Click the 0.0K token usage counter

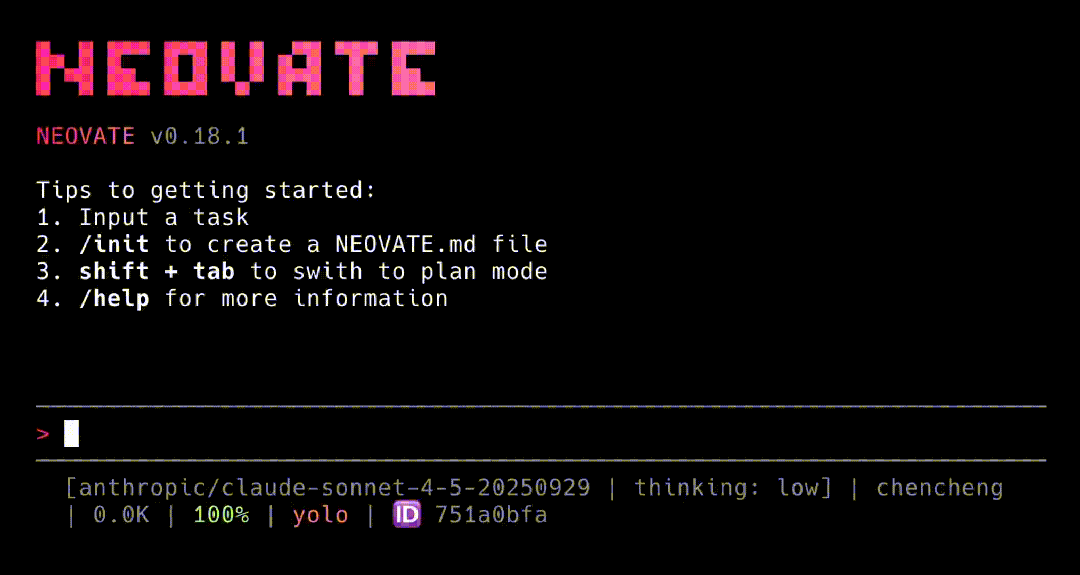click(x=122, y=515)
